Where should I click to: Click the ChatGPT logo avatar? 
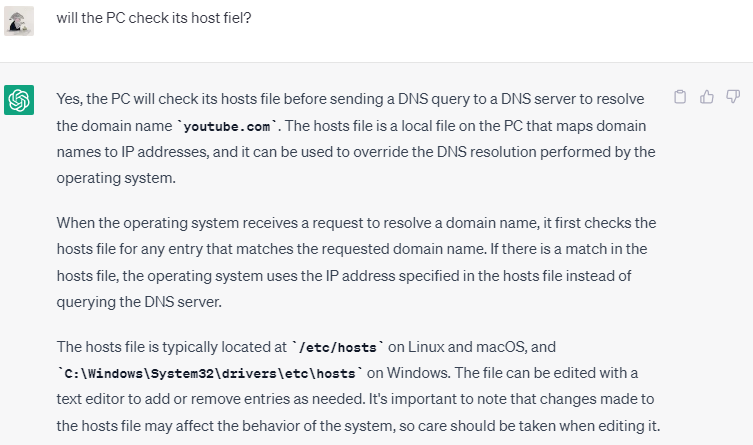19,100
